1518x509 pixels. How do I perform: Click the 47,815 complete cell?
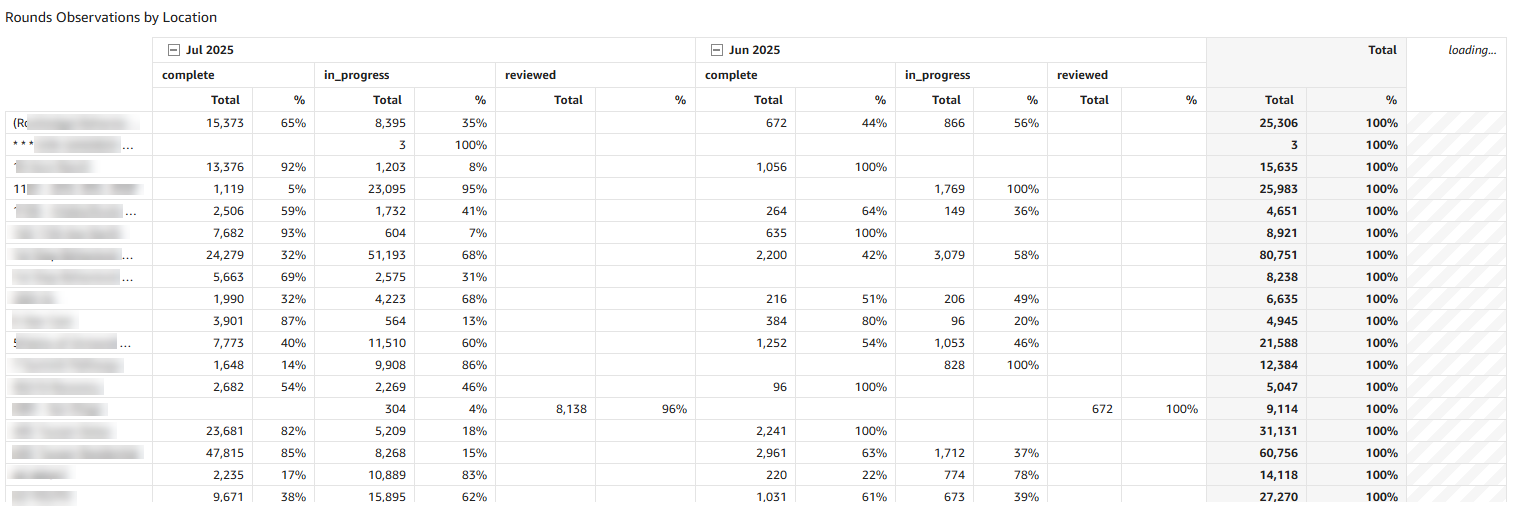click(x=218, y=453)
